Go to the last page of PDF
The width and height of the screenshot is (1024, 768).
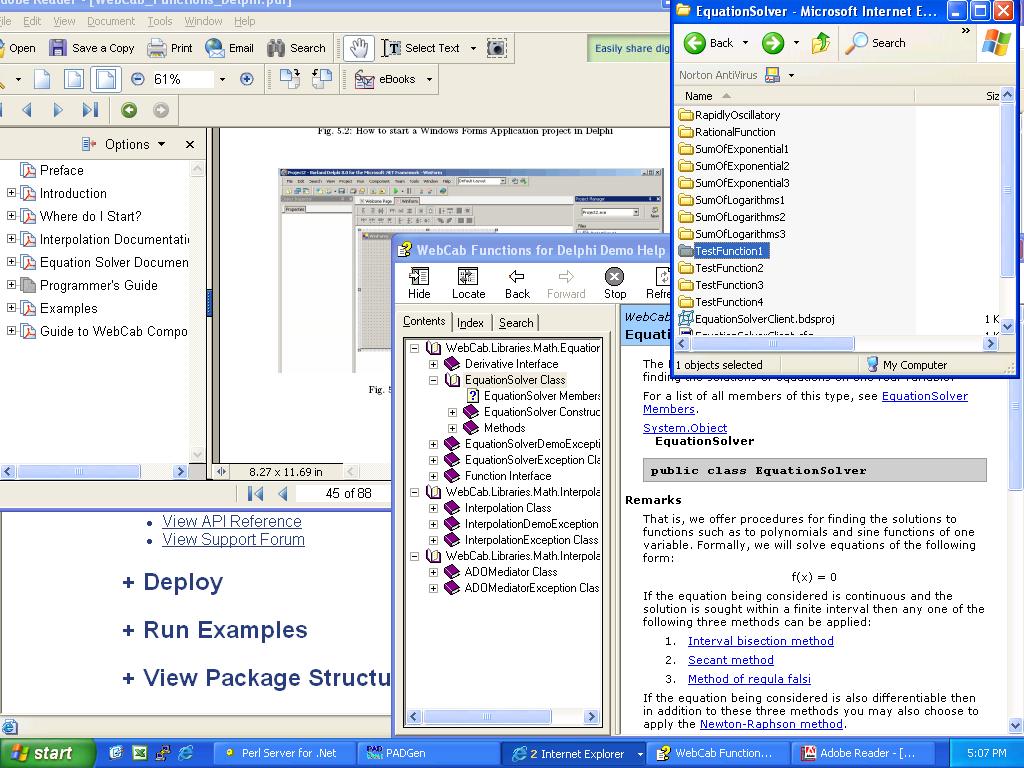pos(90,110)
